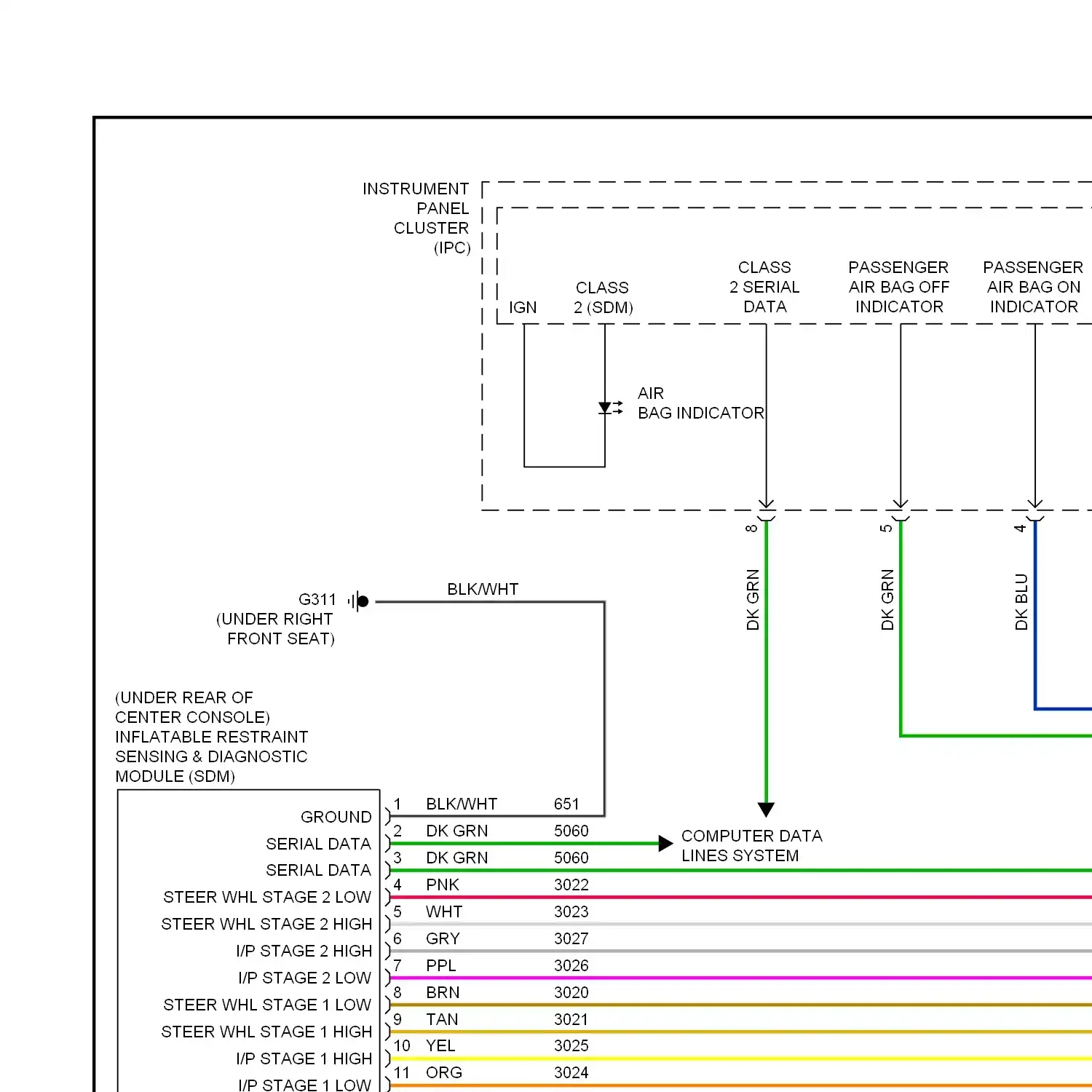
Task: Click the pink PNK wire line
Action: pos(740,898)
